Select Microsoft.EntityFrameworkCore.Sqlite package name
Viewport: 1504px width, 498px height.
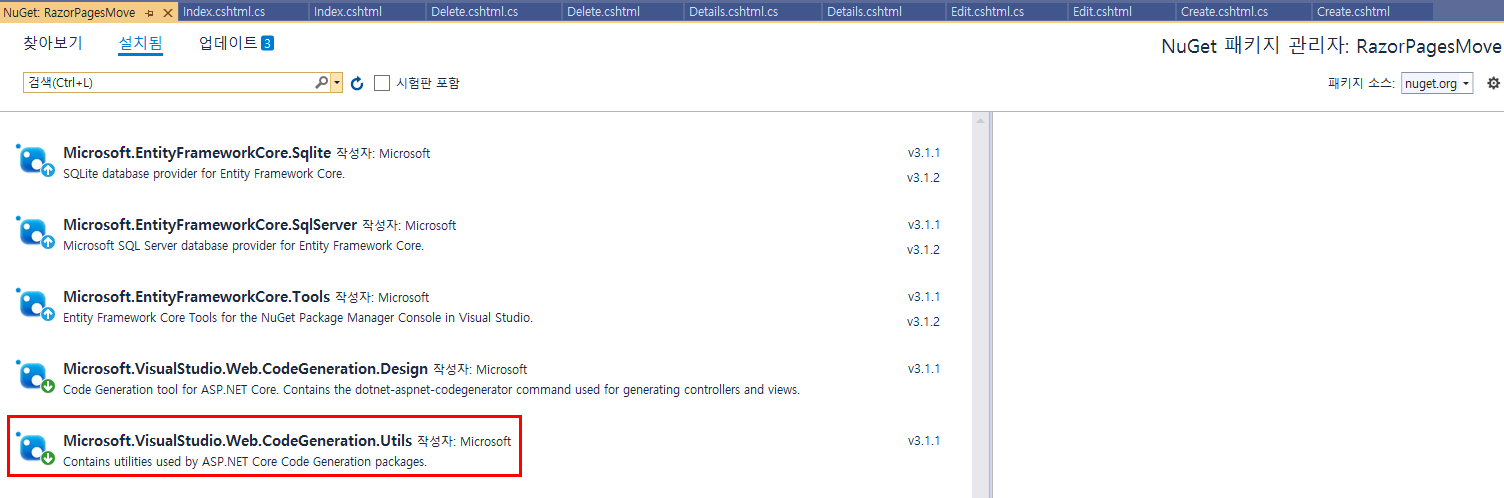coord(197,153)
